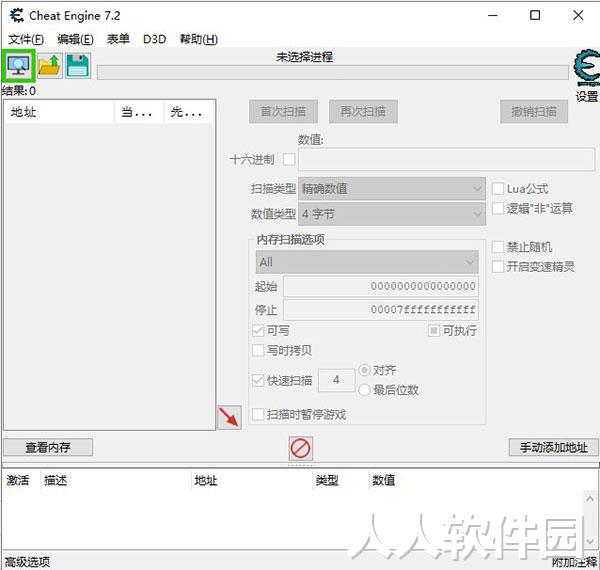
Task: Click the 撤销扫描 button
Action: (x=534, y=112)
